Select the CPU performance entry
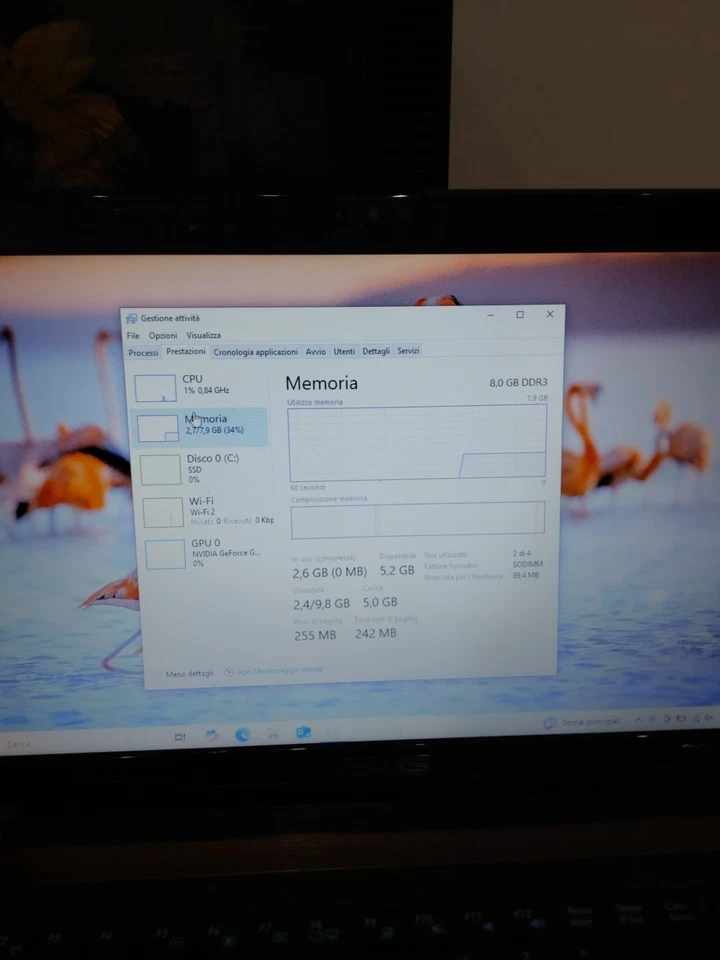720x960 pixels. click(x=200, y=388)
